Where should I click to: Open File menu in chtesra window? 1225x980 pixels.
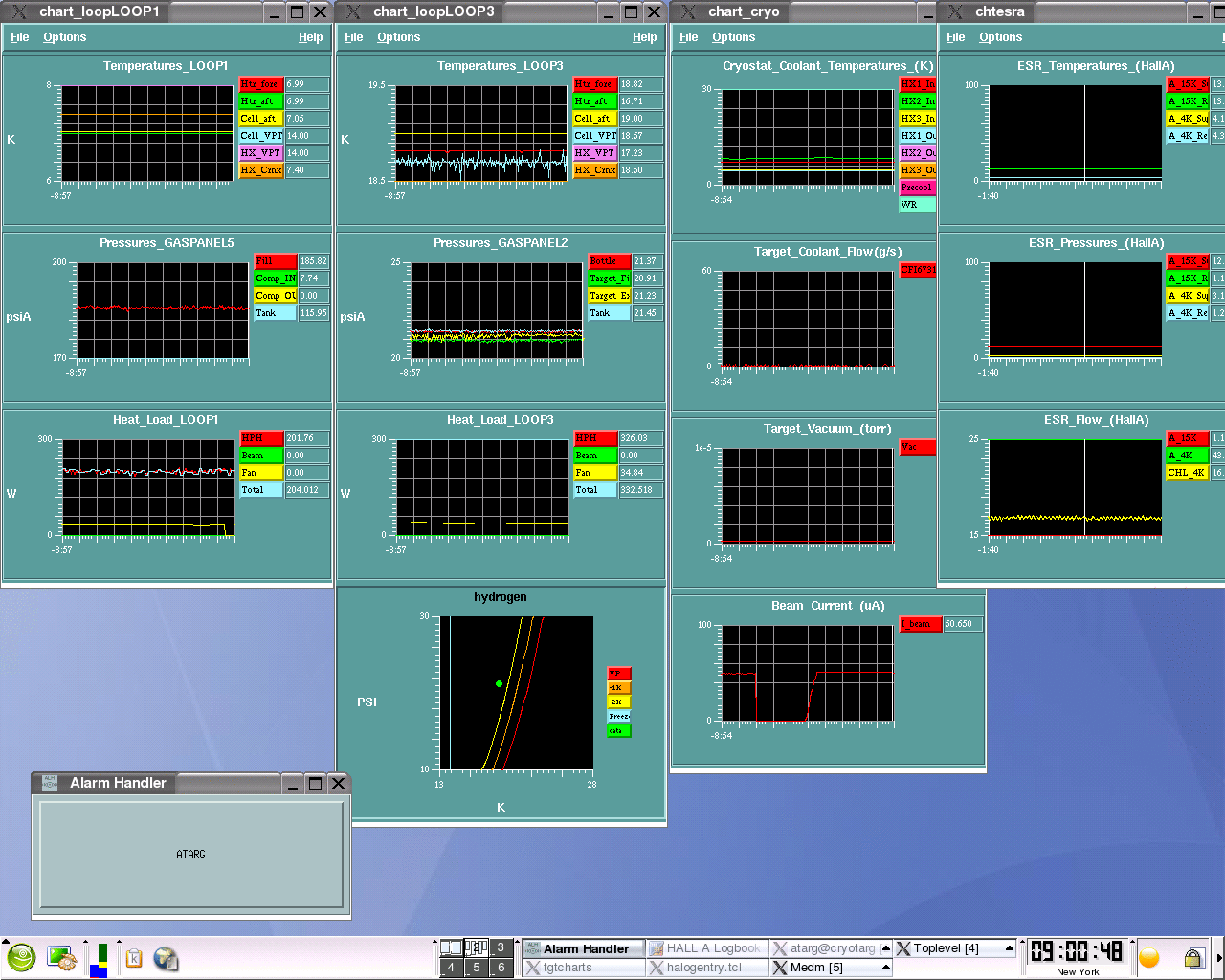click(x=955, y=37)
